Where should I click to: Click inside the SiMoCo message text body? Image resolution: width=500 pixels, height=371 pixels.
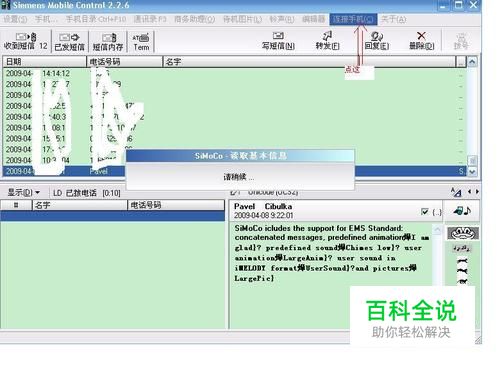331,253
